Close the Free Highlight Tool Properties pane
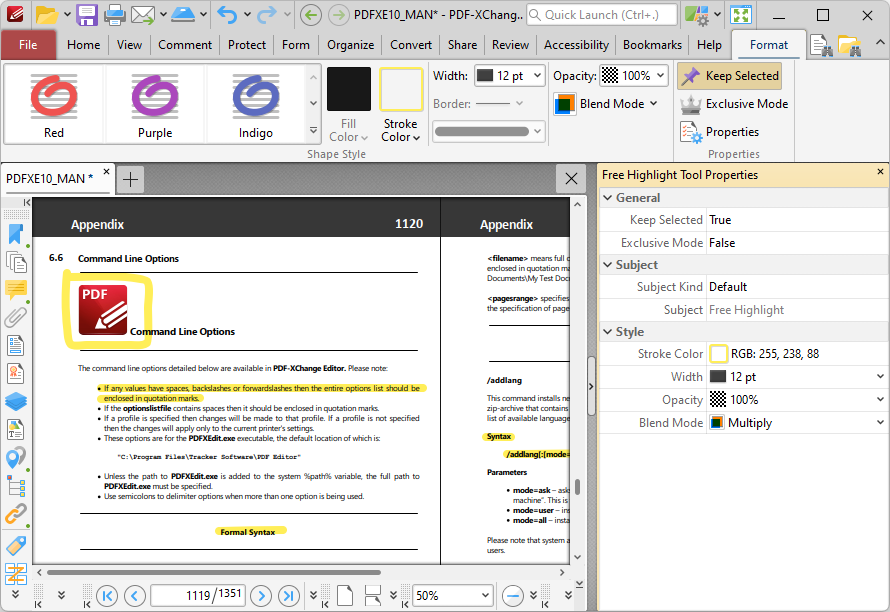The image size is (890, 612). pos(880,171)
